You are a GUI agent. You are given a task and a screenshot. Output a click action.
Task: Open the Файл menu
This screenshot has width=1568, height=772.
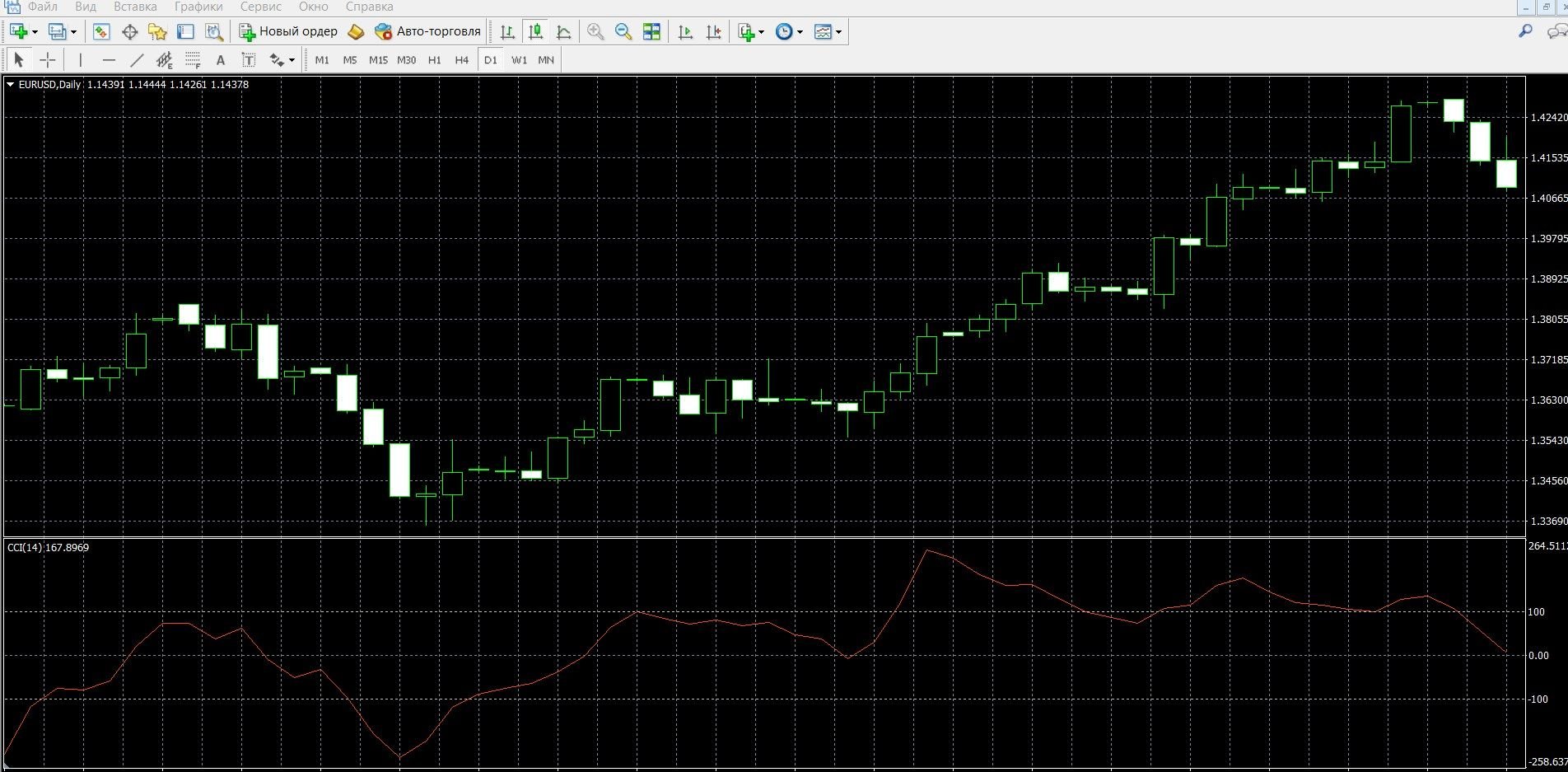point(43,7)
